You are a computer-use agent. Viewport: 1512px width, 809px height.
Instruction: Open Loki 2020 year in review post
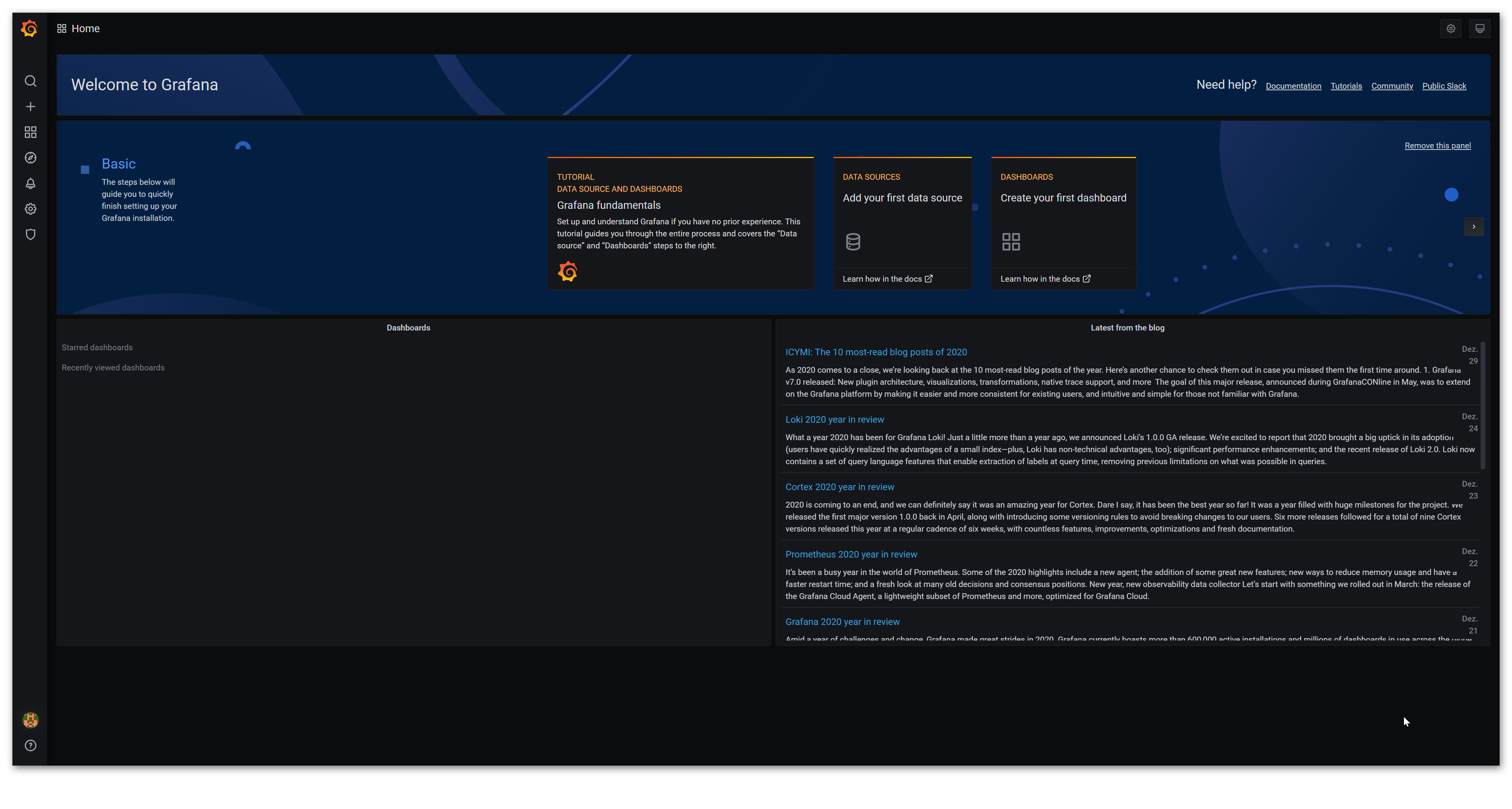(x=834, y=419)
